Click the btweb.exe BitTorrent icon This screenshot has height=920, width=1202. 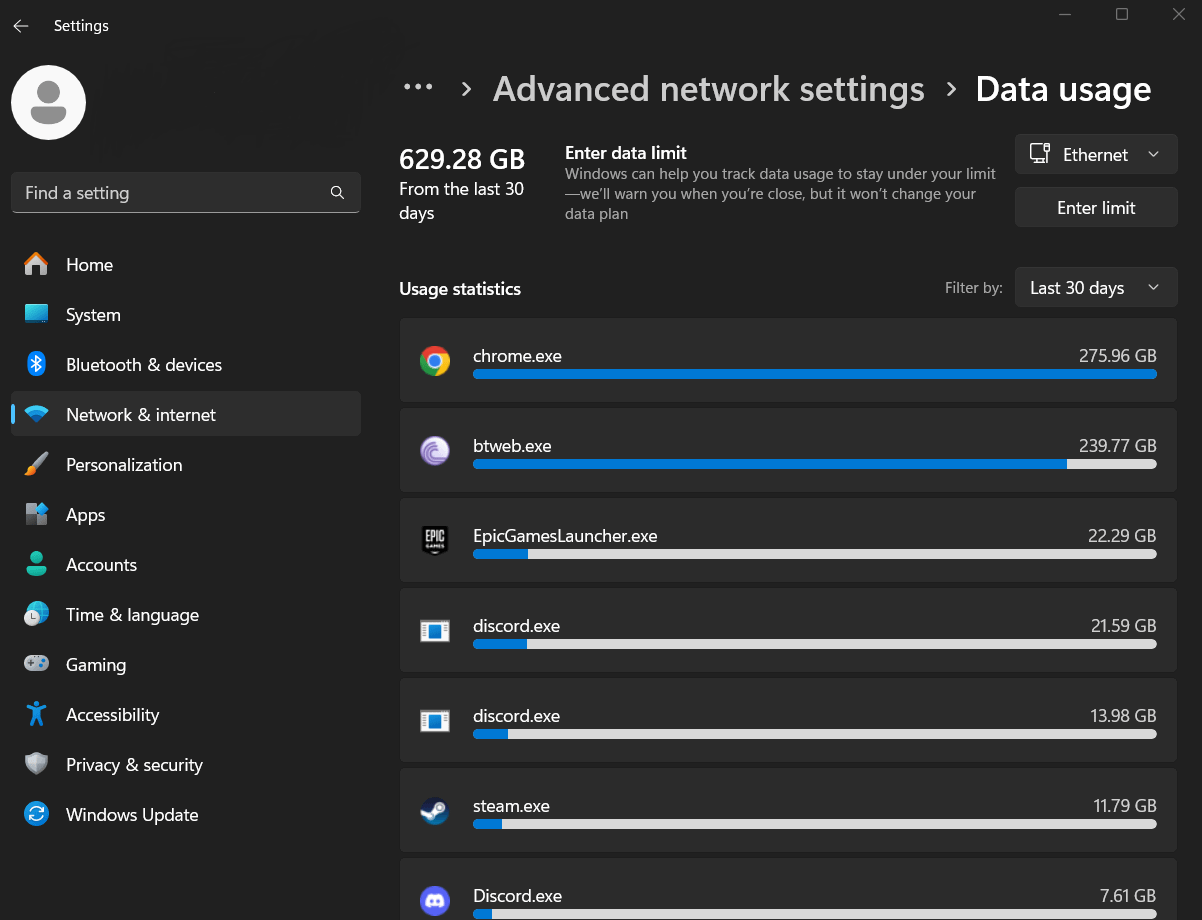(435, 451)
